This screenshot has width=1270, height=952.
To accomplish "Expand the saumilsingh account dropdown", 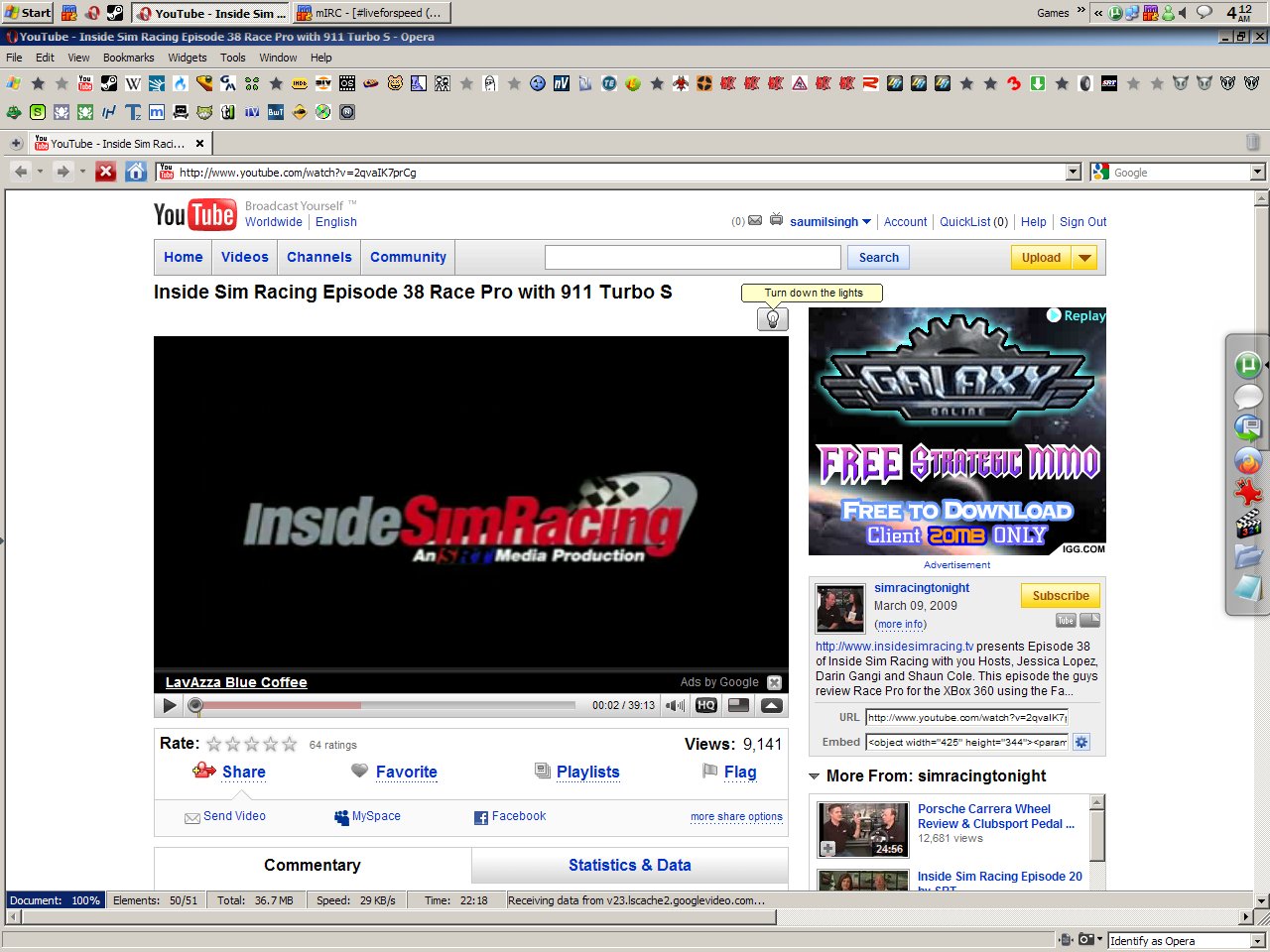I will (866, 222).
